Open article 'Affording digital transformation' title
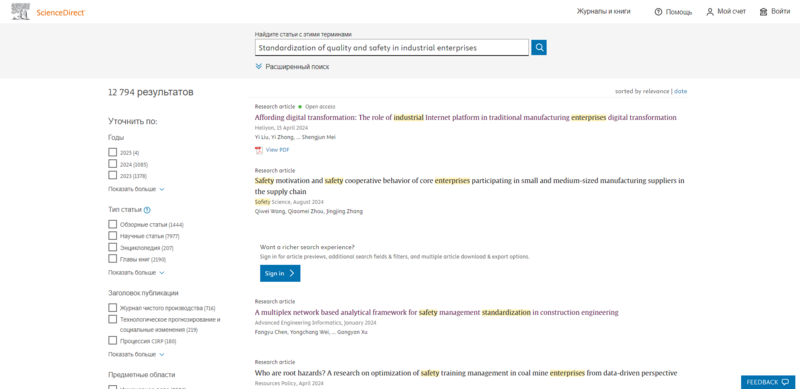800x389 pixels. [x=465, y=117]
